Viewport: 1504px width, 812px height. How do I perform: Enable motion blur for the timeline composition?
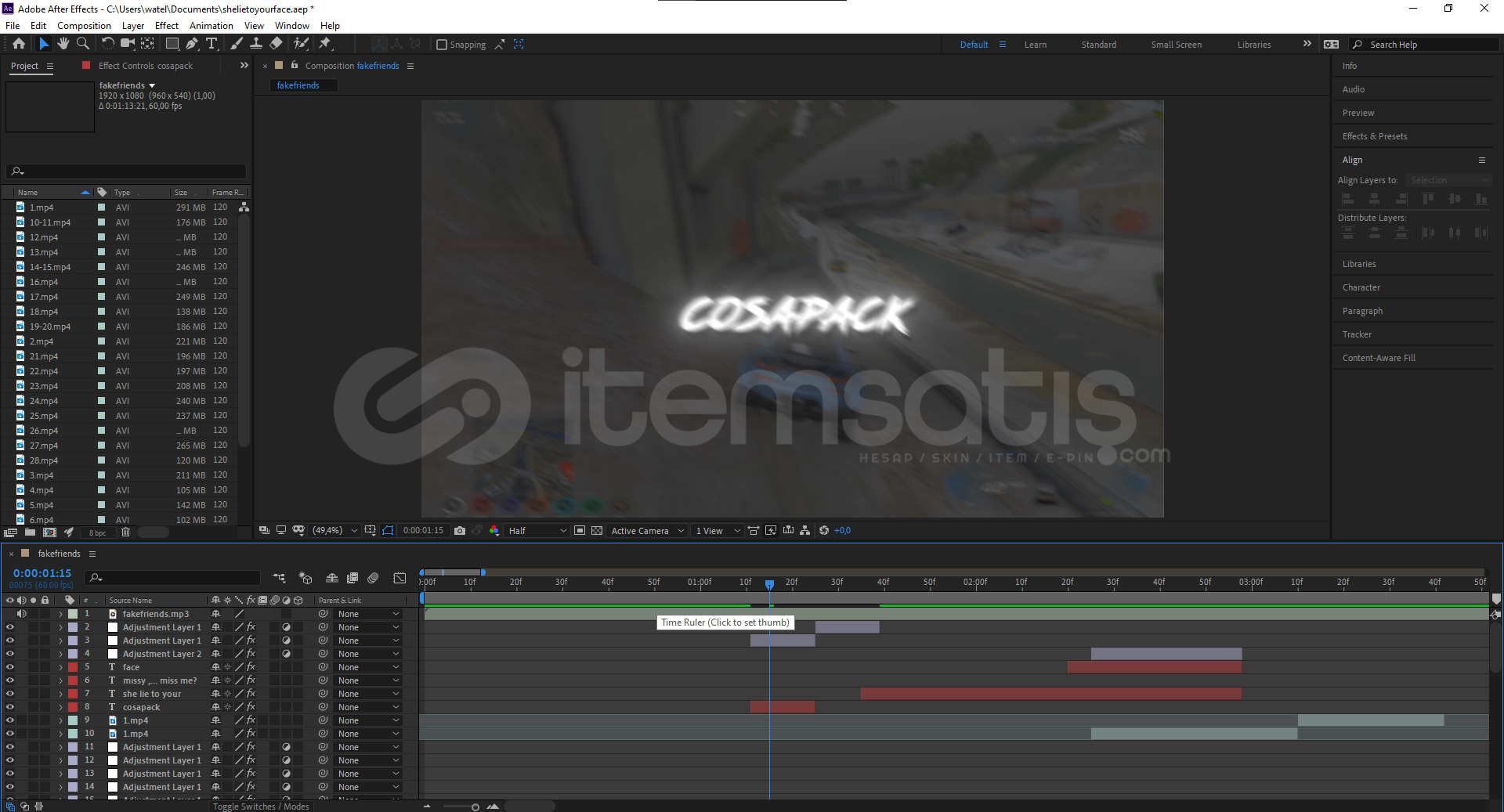tap(373, 578)
